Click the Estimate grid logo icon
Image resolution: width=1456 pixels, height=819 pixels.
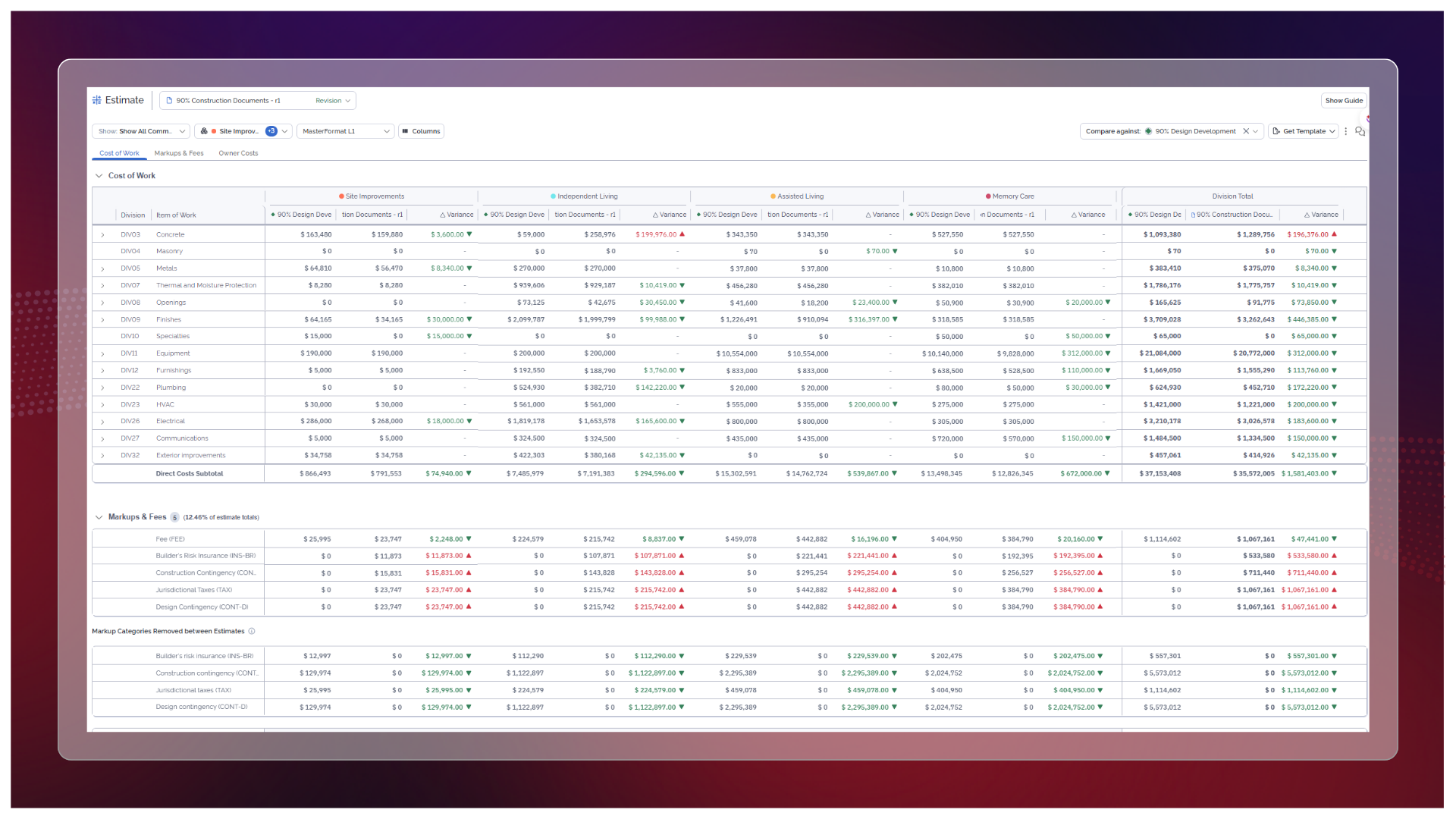pos(96,100)
